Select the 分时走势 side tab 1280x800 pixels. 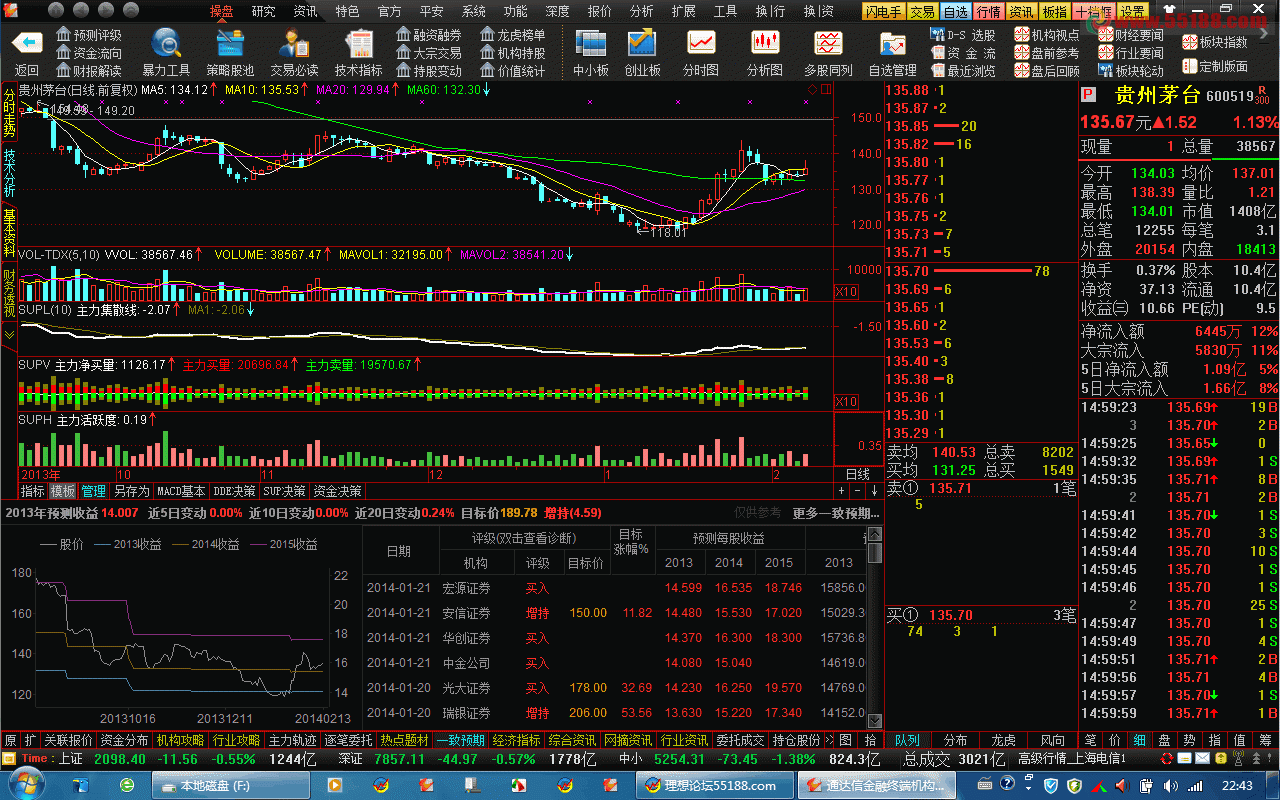(9, 113)
